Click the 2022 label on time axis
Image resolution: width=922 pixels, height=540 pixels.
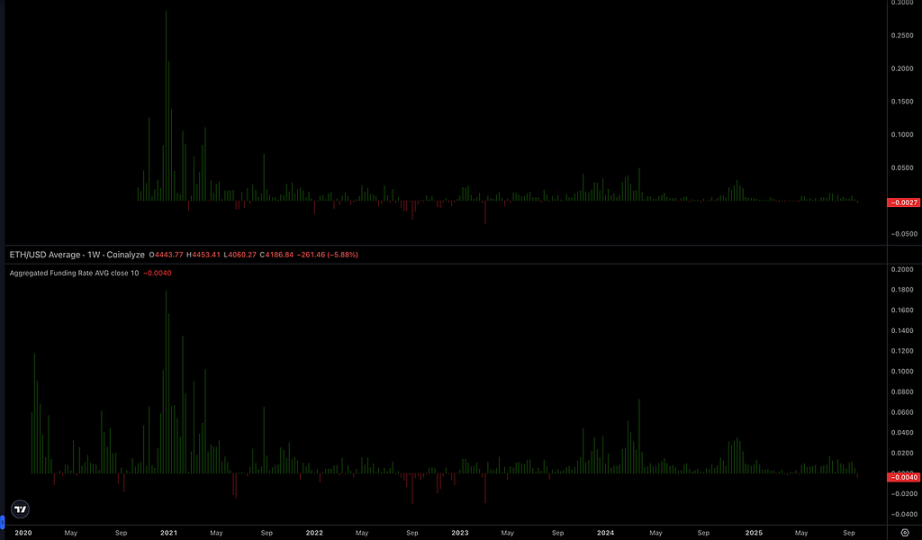pos(314,533)
